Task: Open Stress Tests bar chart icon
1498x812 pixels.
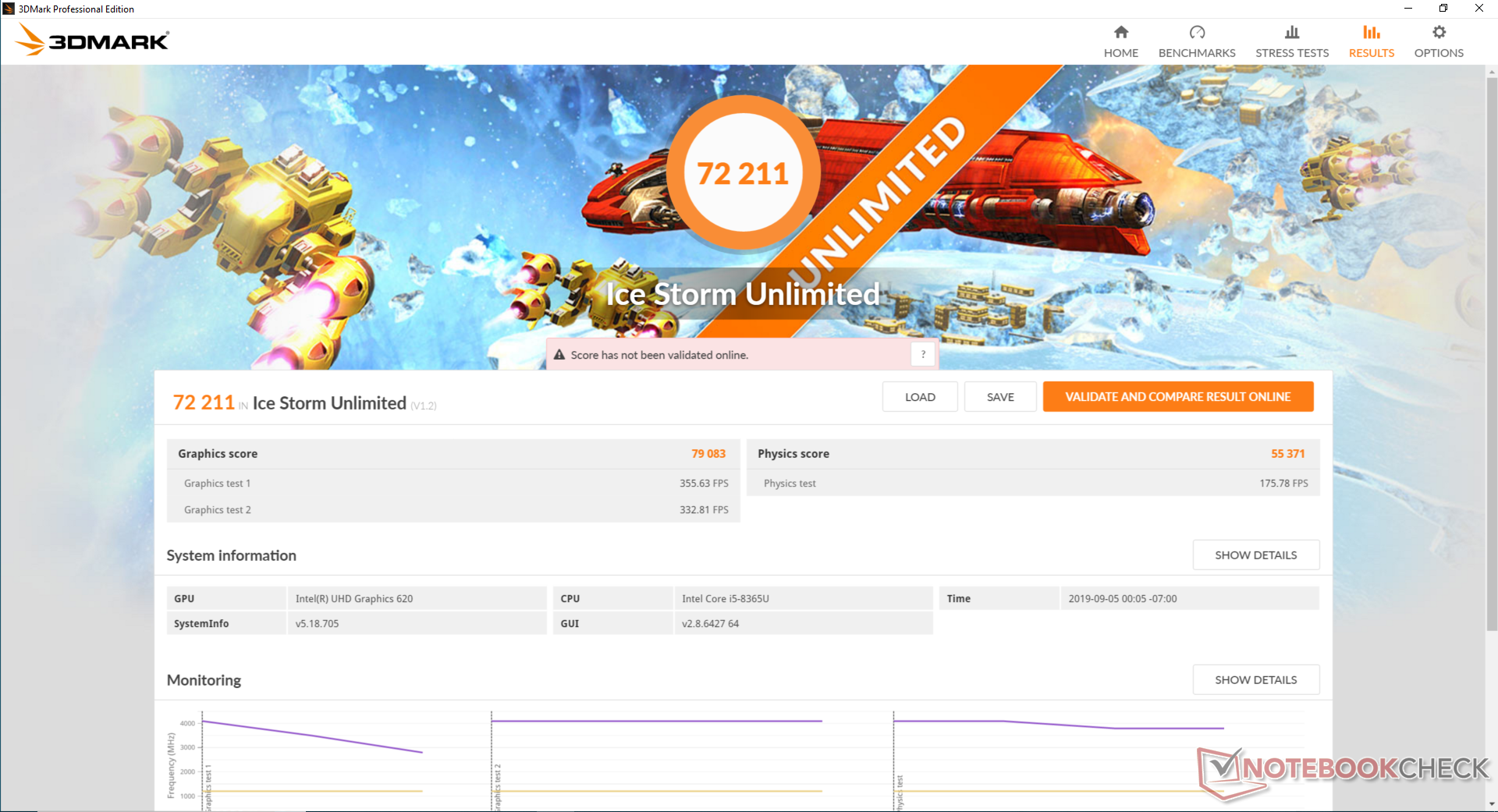Action: (x=1292, y=32)
